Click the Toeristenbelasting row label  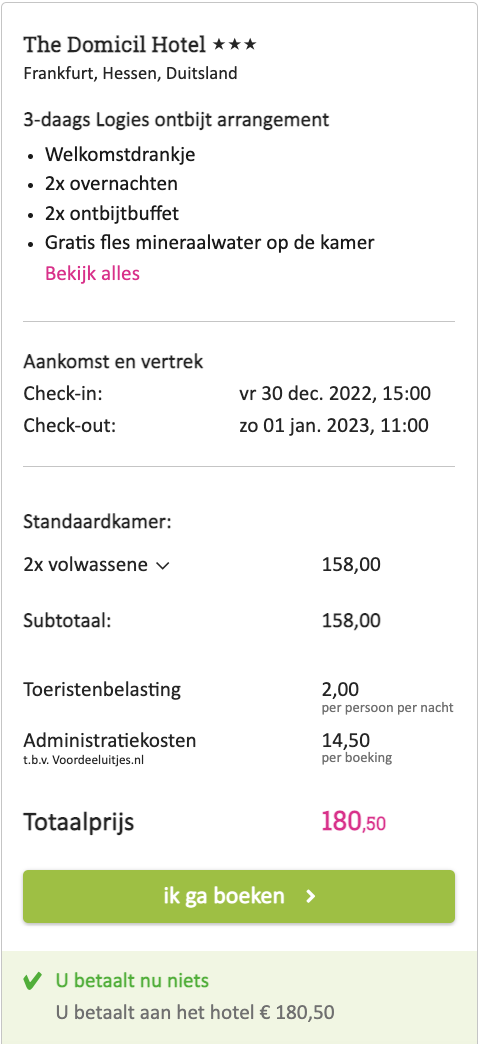click(x=102, y=689)
